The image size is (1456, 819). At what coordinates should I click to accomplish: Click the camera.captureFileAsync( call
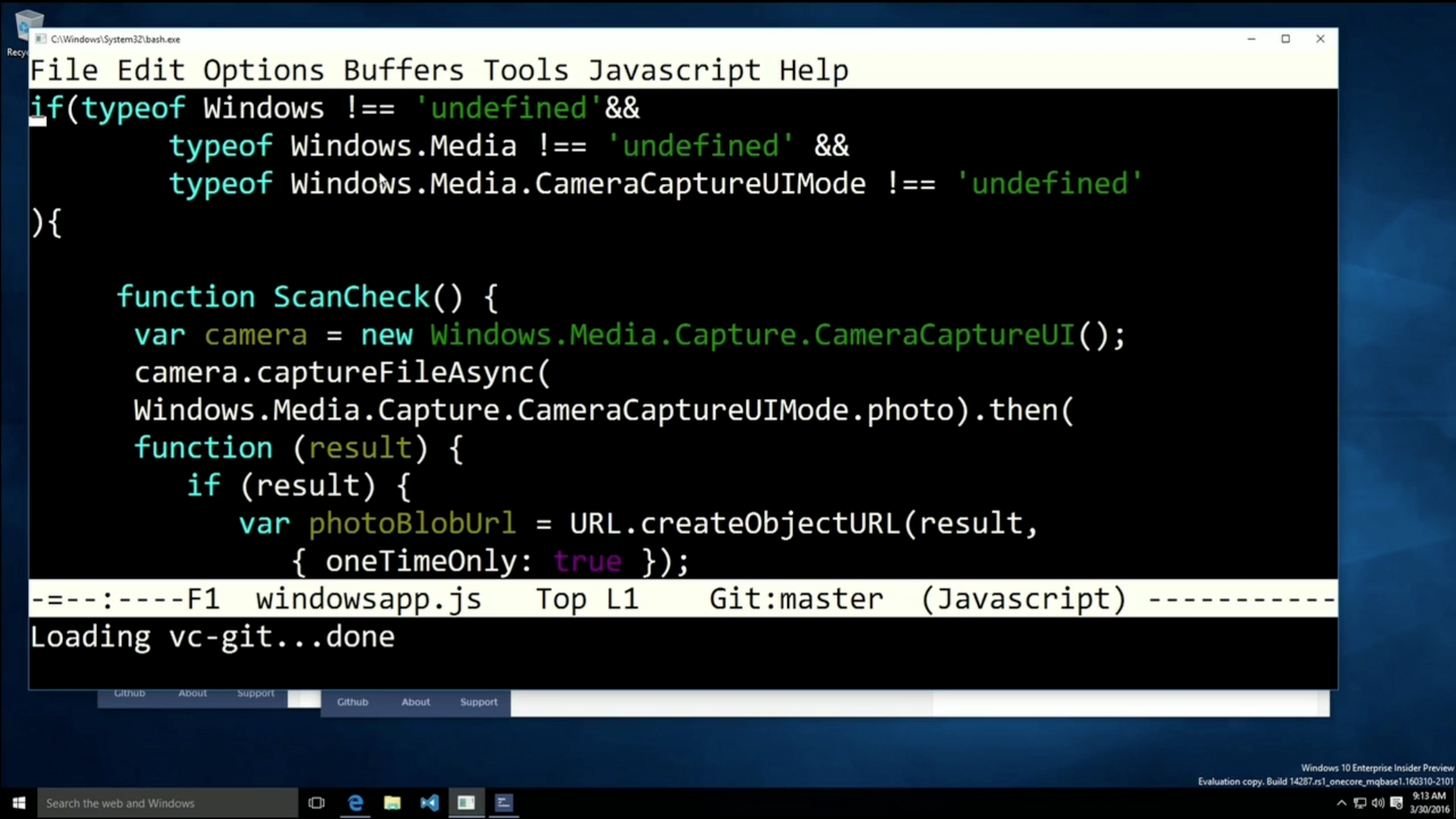342,372
